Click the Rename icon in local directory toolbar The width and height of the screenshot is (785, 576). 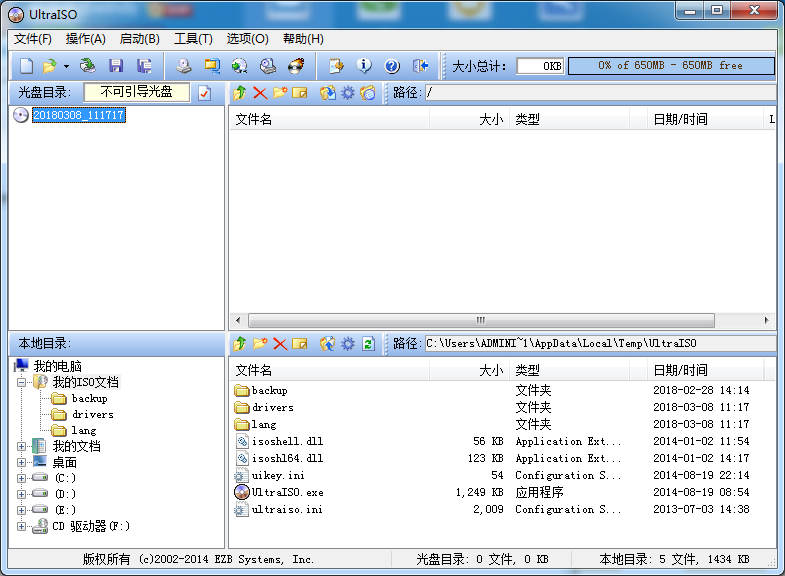(299, 344)
